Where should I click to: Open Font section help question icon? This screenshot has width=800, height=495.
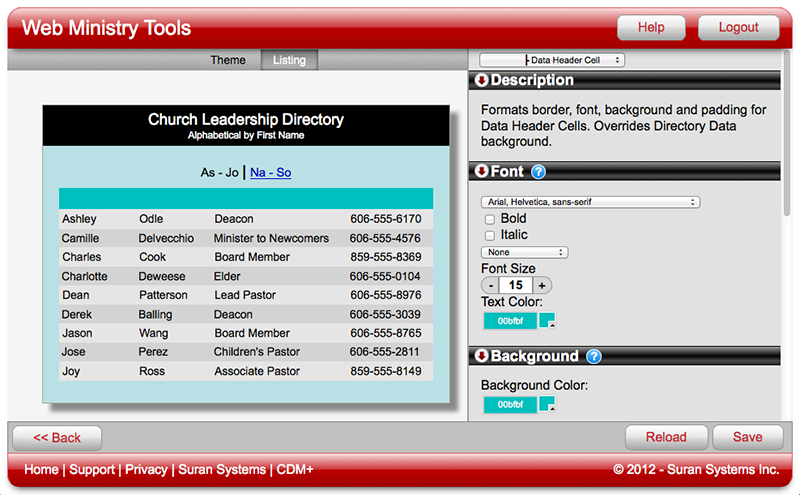pyautogui.click(x=539, y=172)
